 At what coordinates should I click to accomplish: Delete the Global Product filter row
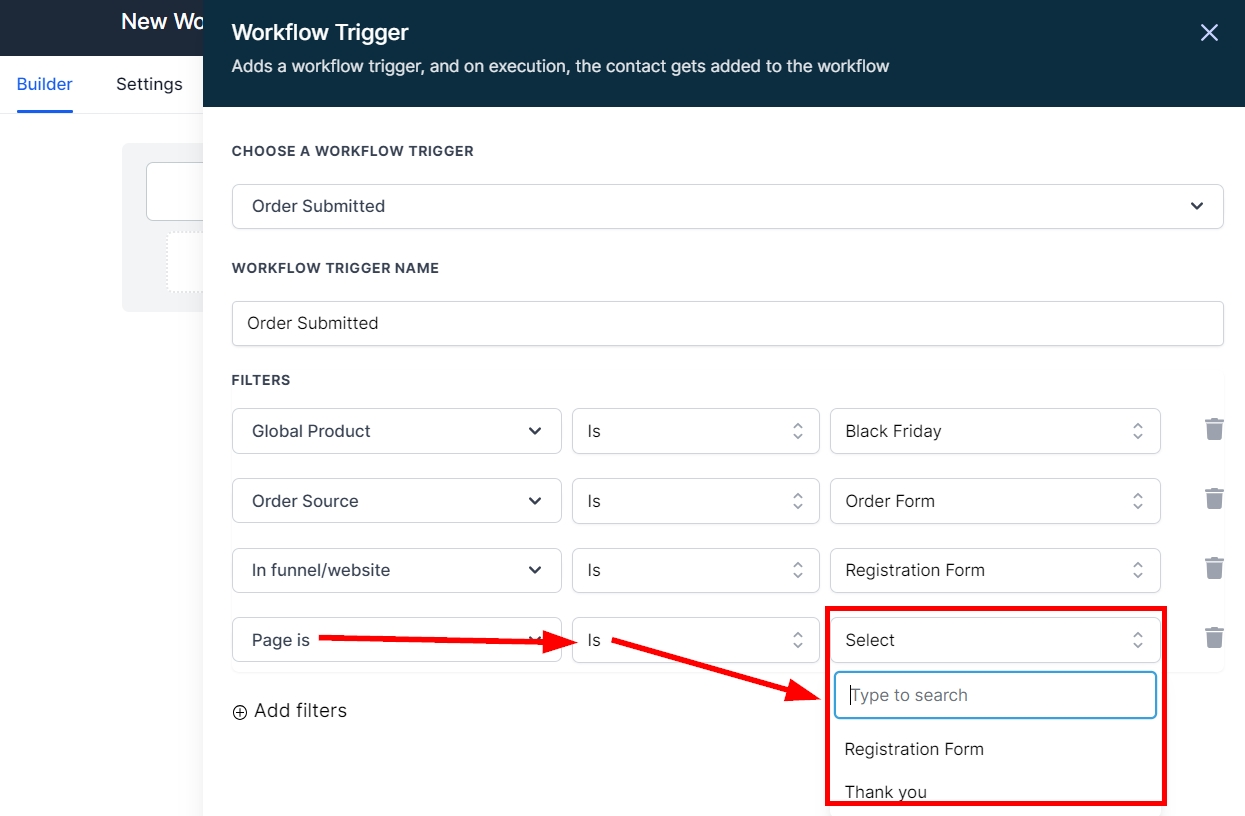(x=1214, y=430)
